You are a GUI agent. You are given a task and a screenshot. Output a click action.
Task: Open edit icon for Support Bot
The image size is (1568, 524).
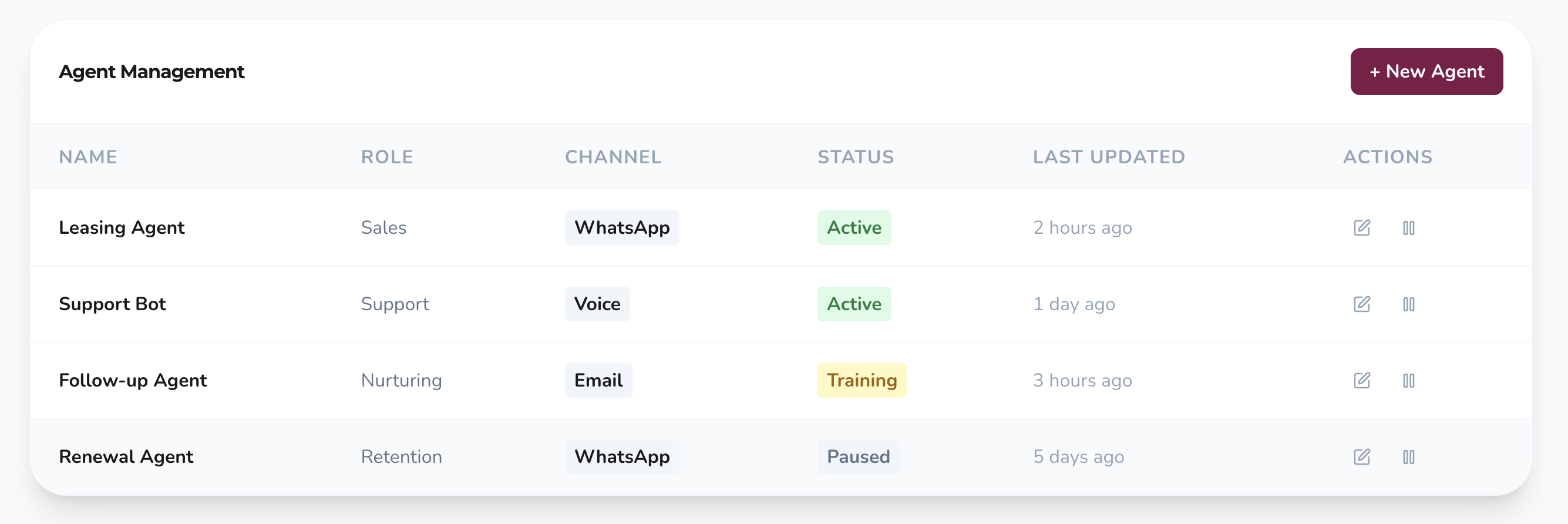coord(1362,304)
